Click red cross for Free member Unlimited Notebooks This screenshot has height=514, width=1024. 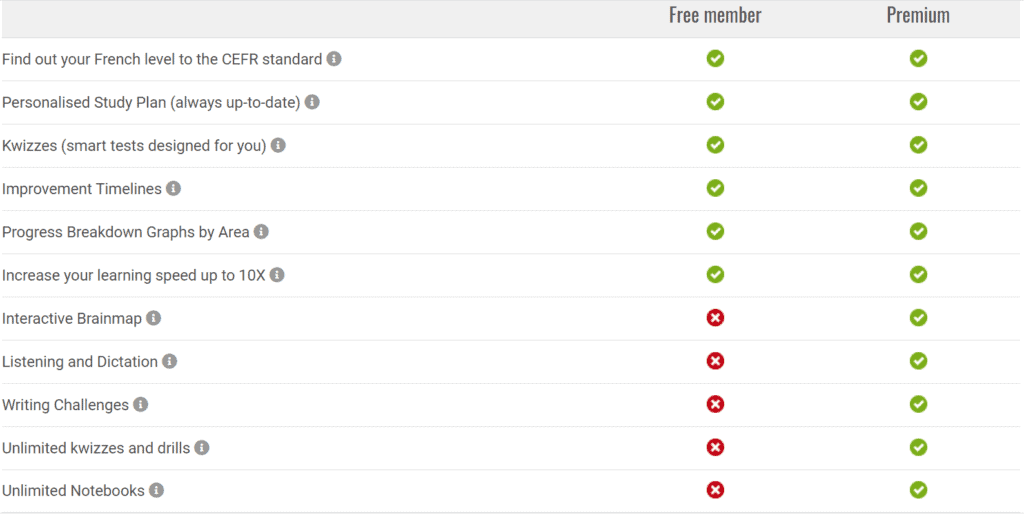point(715,490)
